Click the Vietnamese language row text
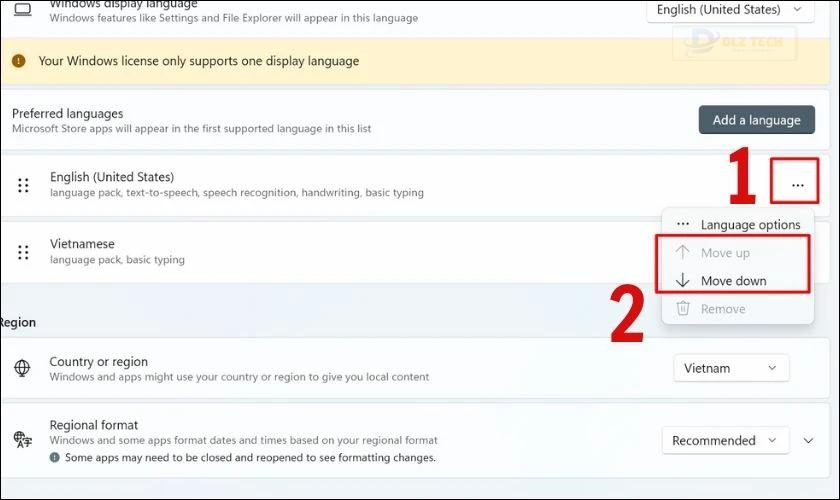Viewport: 840px width, 500px height. click(82, 244)
